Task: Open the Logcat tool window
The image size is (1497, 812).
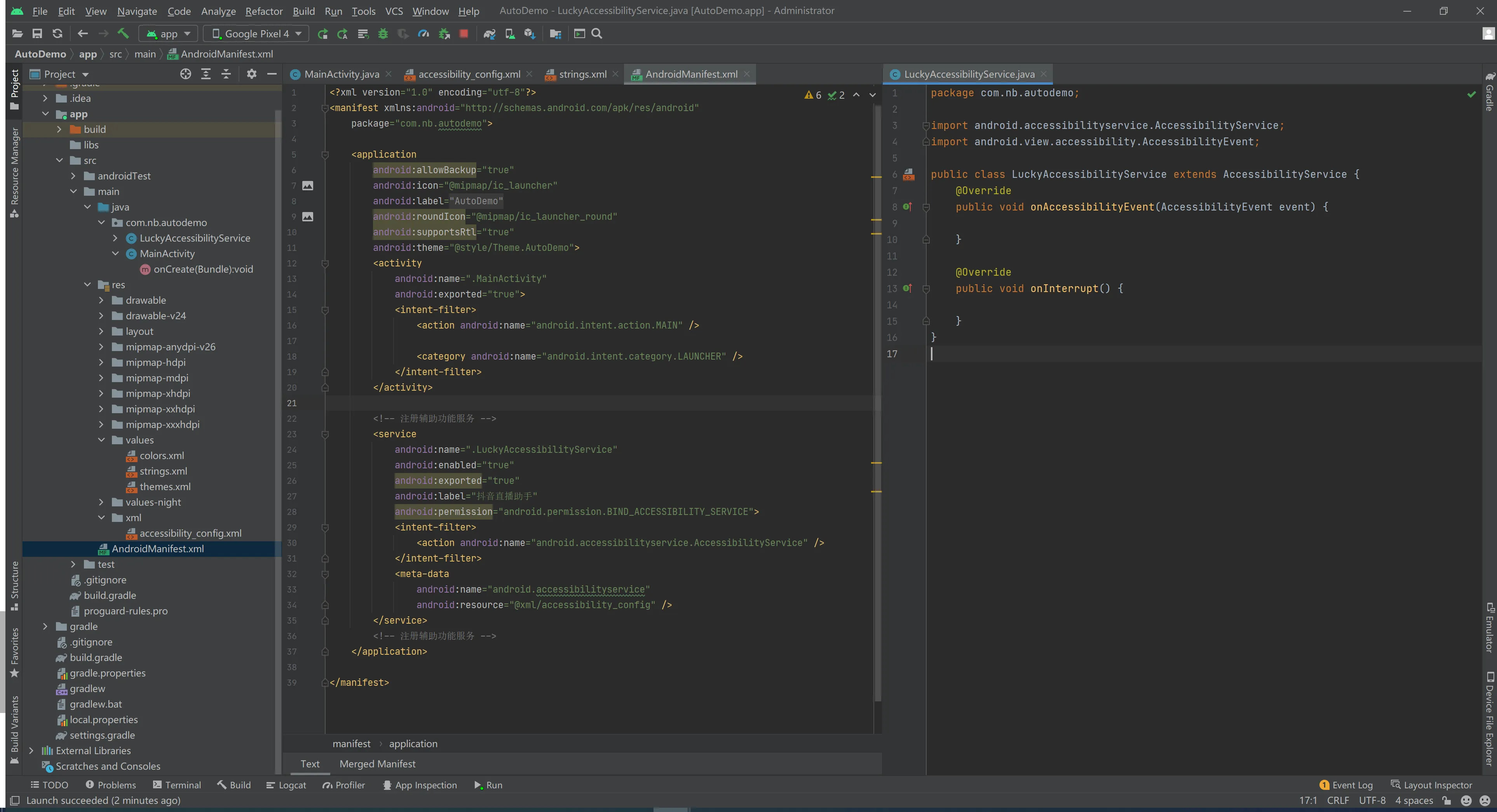Action: [x=286, y=785]
